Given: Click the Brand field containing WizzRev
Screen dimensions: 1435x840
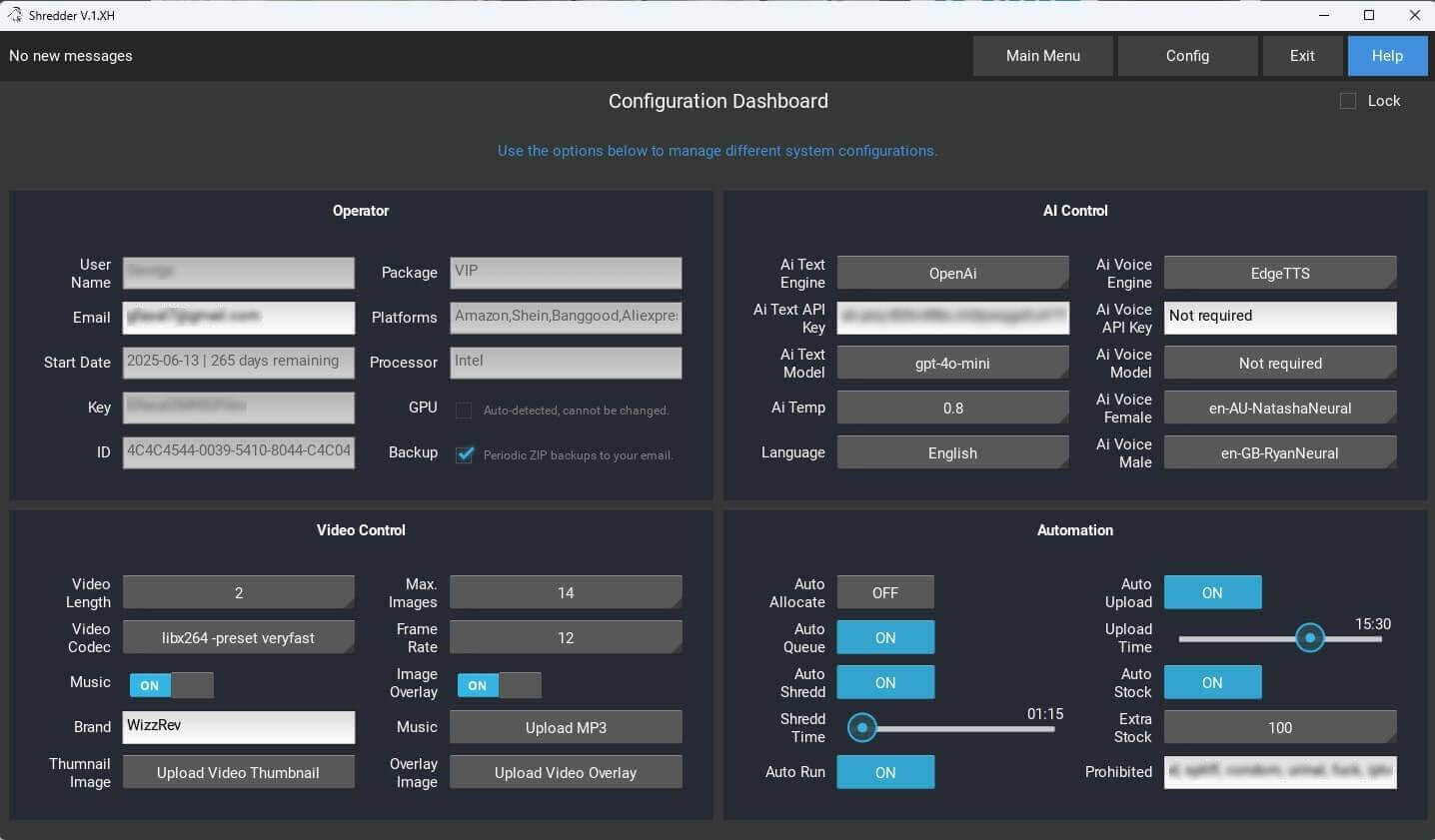Looking at the screenshot, I should pyautogui.click(x=238, y=726).
